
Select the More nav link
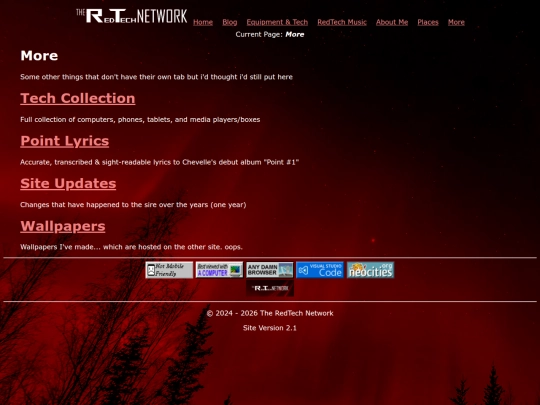click(x=456, y=22)
